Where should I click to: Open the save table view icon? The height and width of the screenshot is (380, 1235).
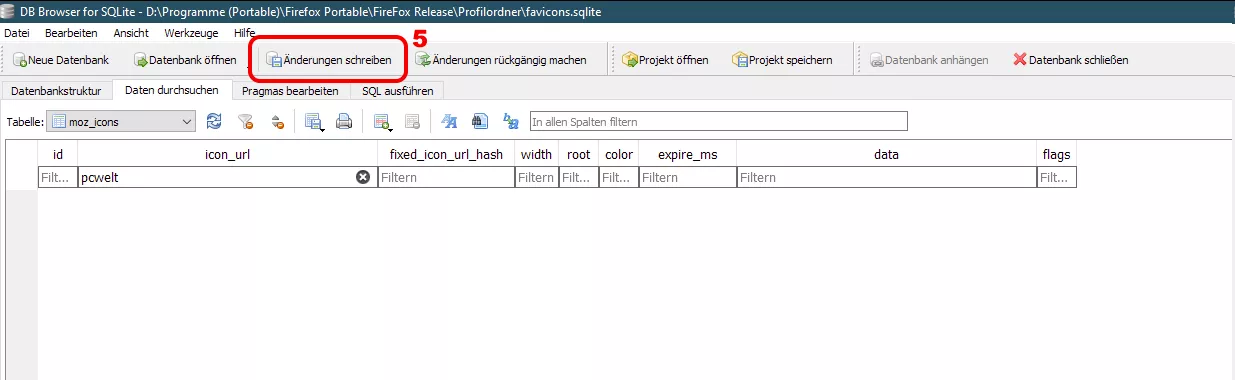pyautogui.click(x=314, y=121)
